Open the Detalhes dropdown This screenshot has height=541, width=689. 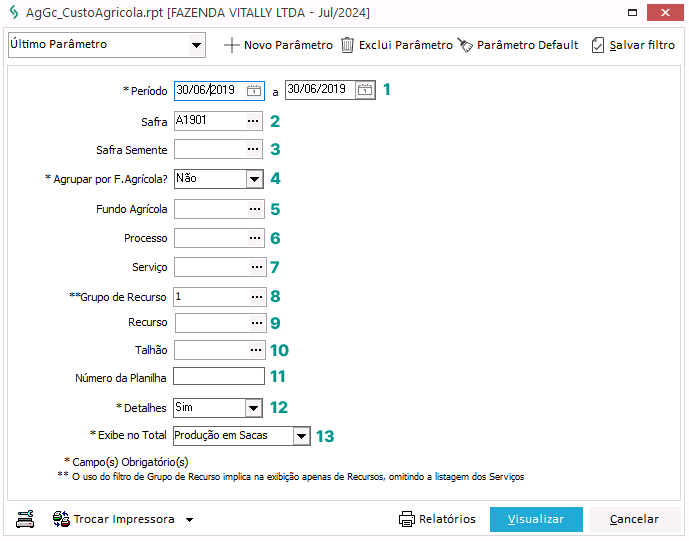(253, 408)
